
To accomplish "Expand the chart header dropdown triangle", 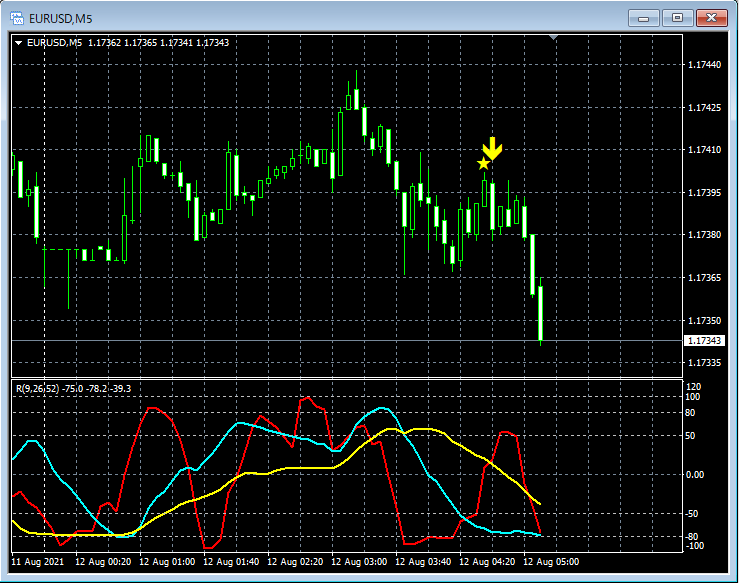I will (x=18, y=43).
